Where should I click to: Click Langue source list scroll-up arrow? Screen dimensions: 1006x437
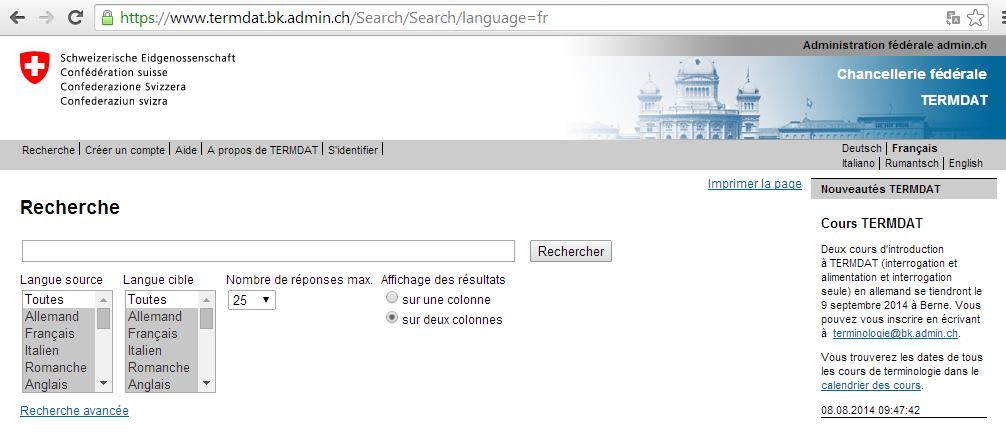point(103,300)
